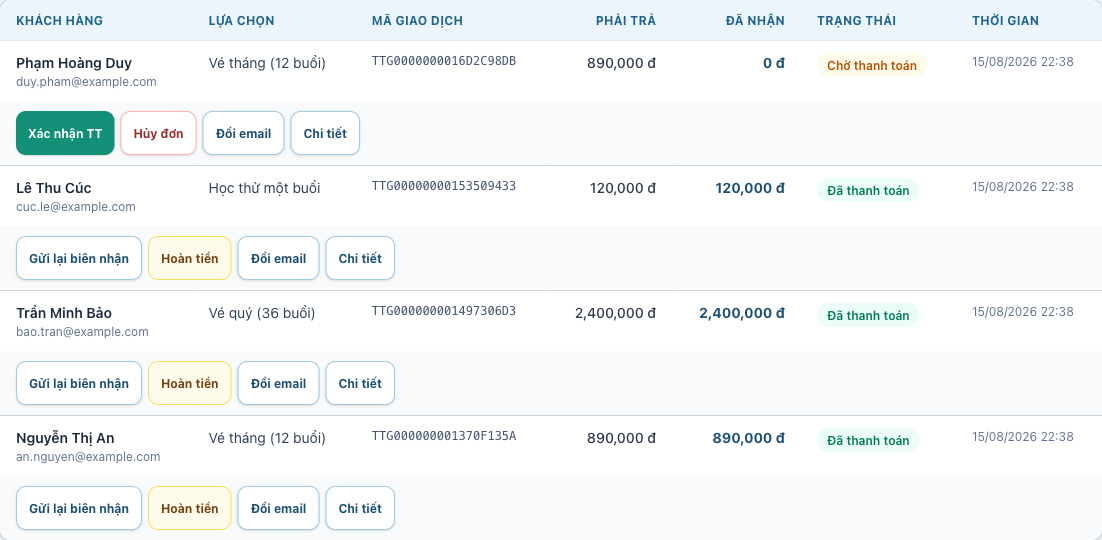This screenshot has height=540, width=1102.
Task: Refund Nguyễn Thị An with Hoàn tiền
Action: pos(190,508)
